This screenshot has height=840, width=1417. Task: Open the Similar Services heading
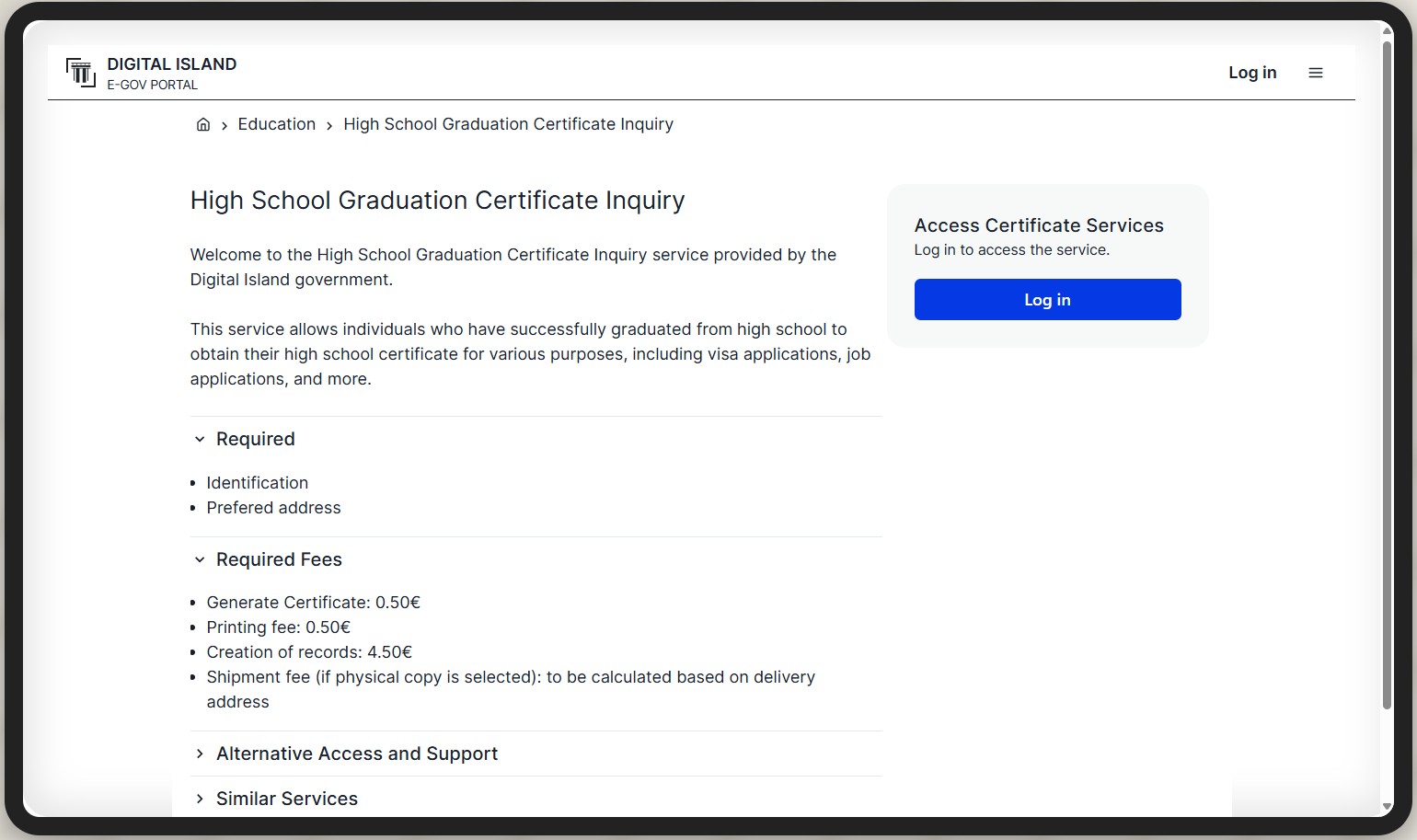pos(287,800)
